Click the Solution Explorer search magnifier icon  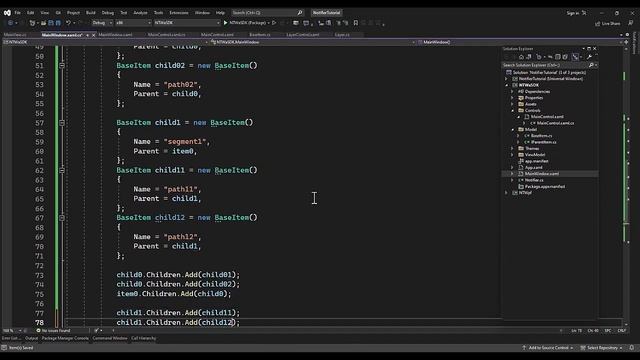(591, 65)
